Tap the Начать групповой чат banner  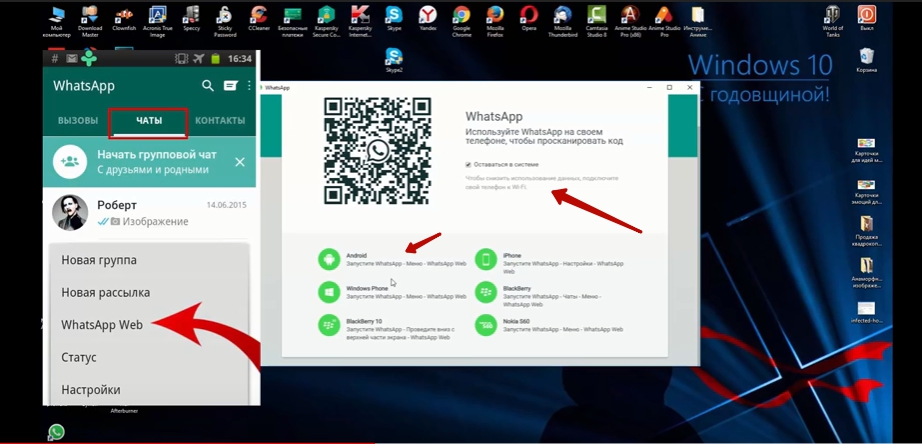(x=149, y=162)
